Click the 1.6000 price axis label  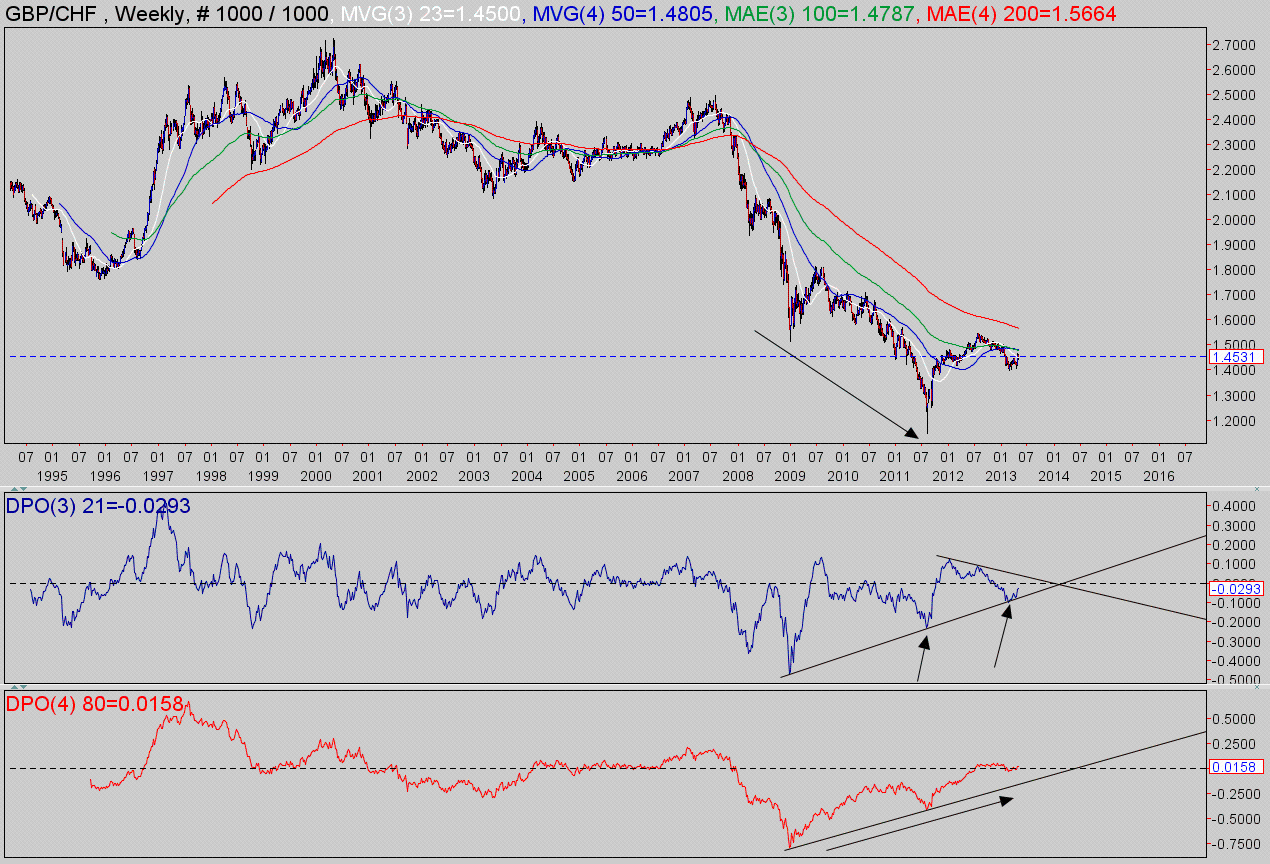coord(1234,320)
